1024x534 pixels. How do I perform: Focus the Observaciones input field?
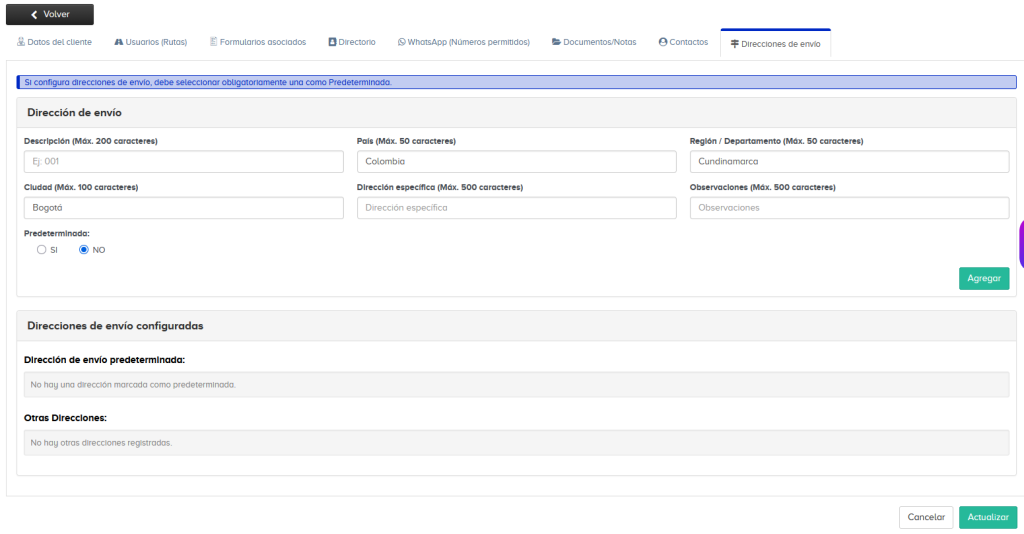click(850, 208)
